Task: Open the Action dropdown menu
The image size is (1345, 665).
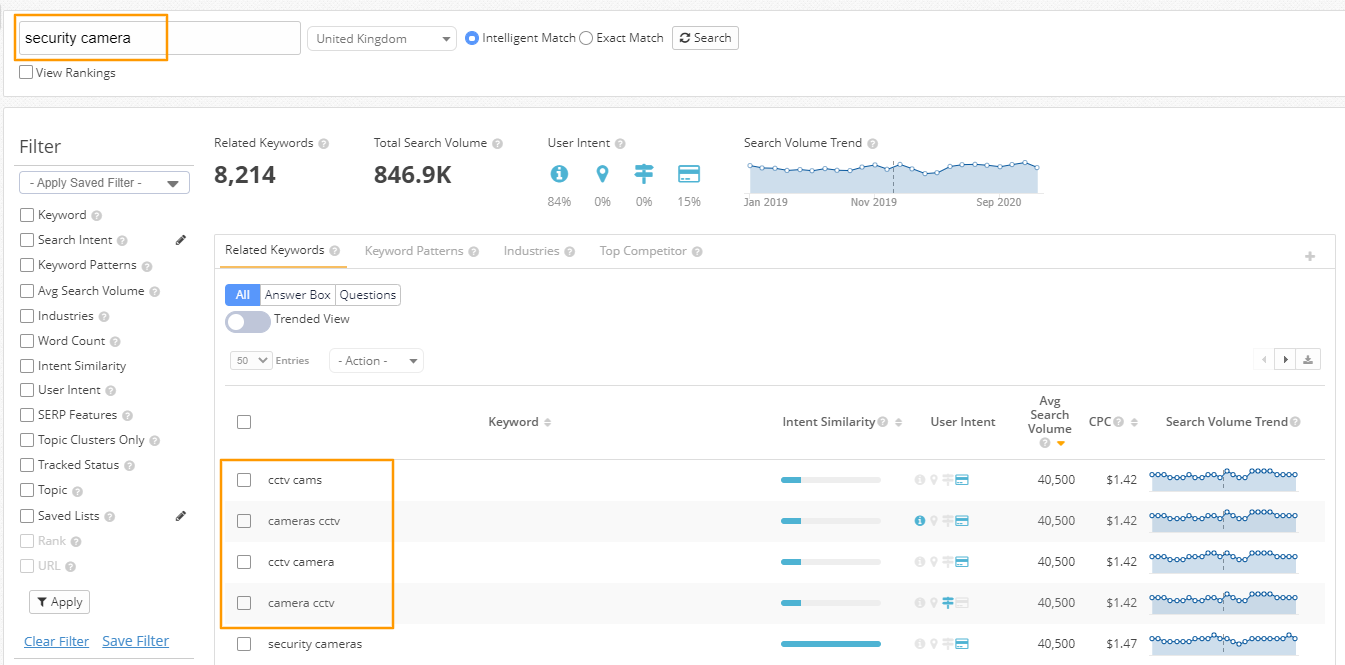Action: tap(376, 361)
